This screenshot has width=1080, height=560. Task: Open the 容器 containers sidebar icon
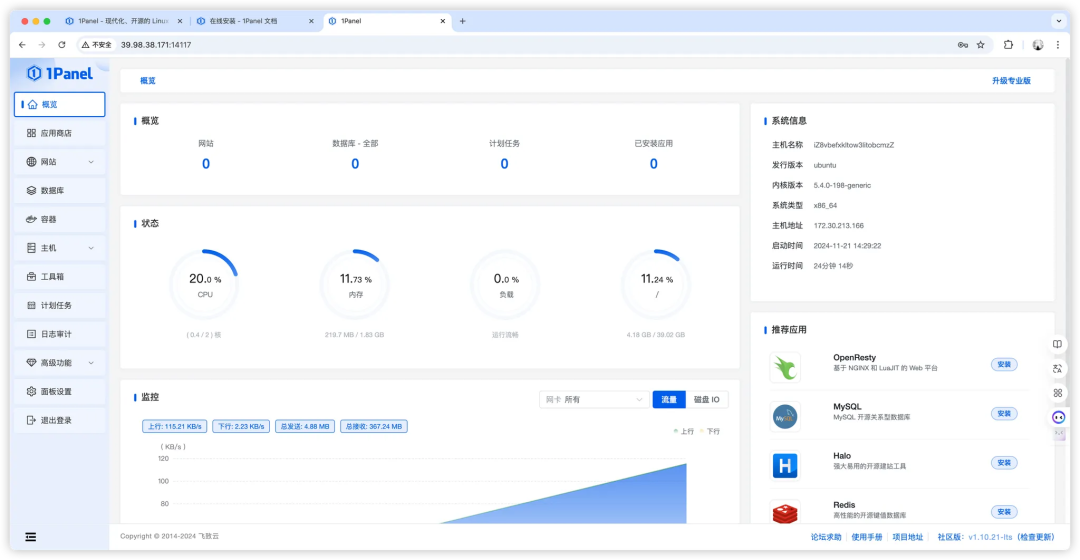tap(31, 219)
